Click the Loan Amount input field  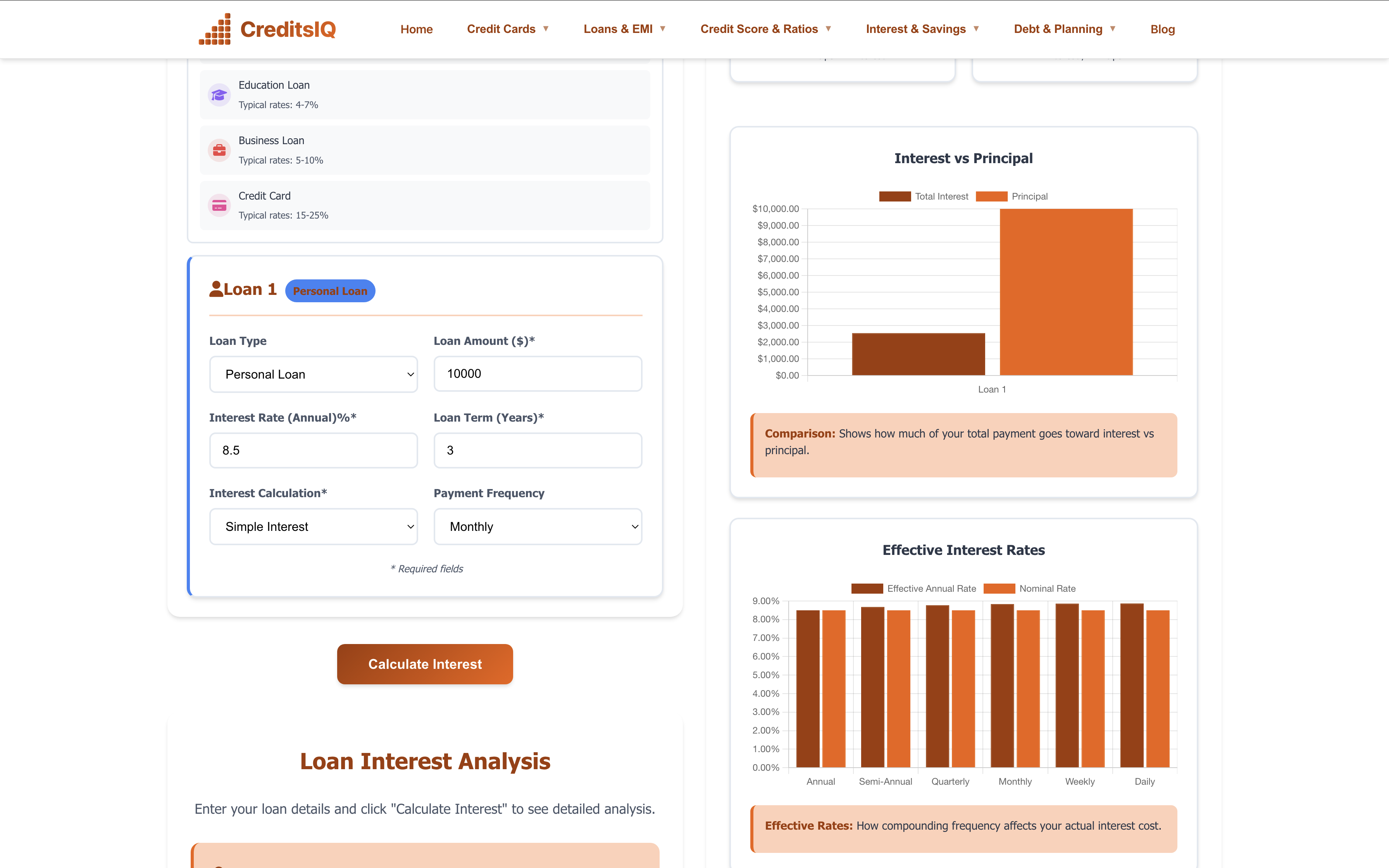537,374
